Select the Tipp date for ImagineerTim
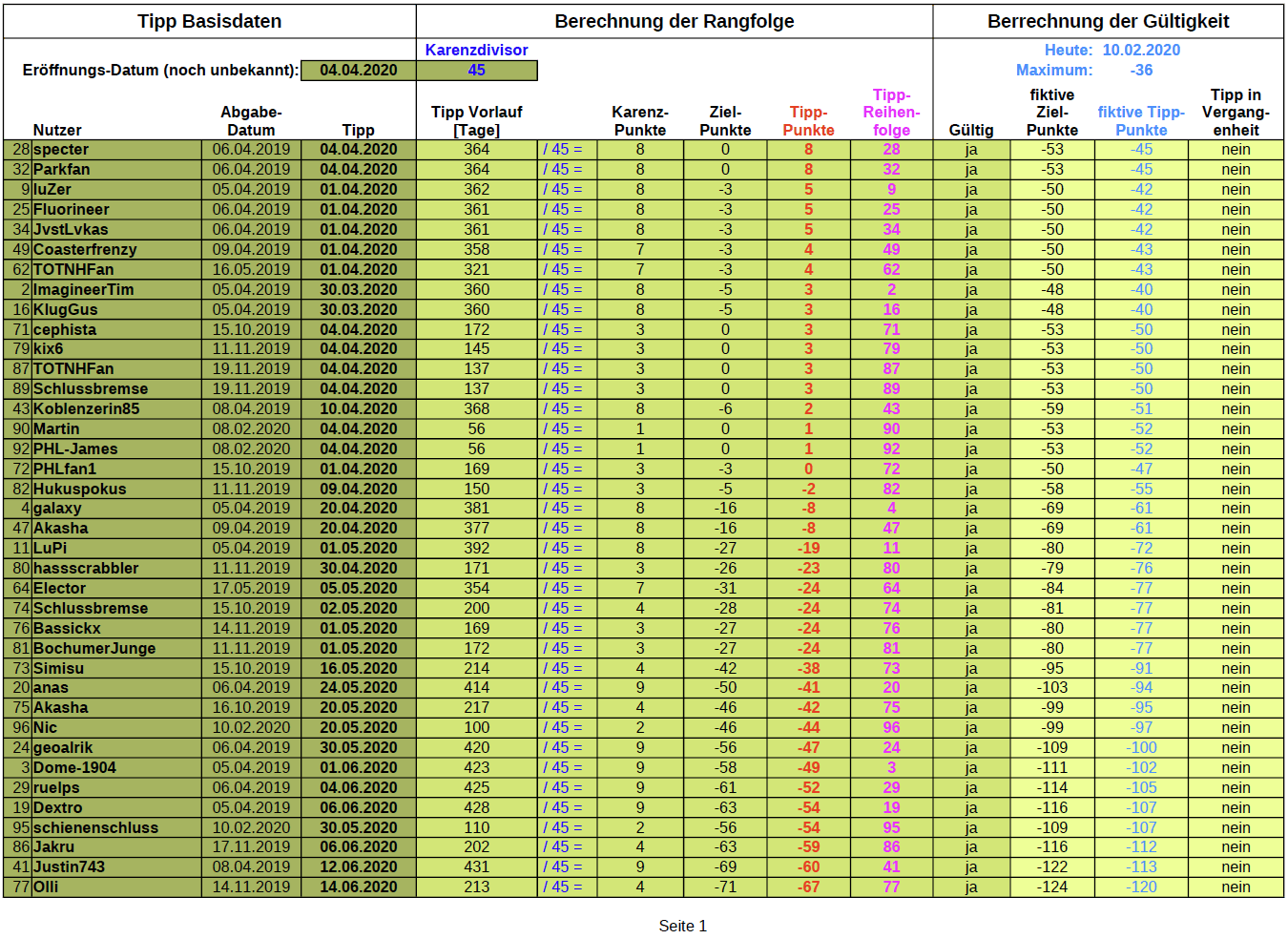 (x=359, y=290)
